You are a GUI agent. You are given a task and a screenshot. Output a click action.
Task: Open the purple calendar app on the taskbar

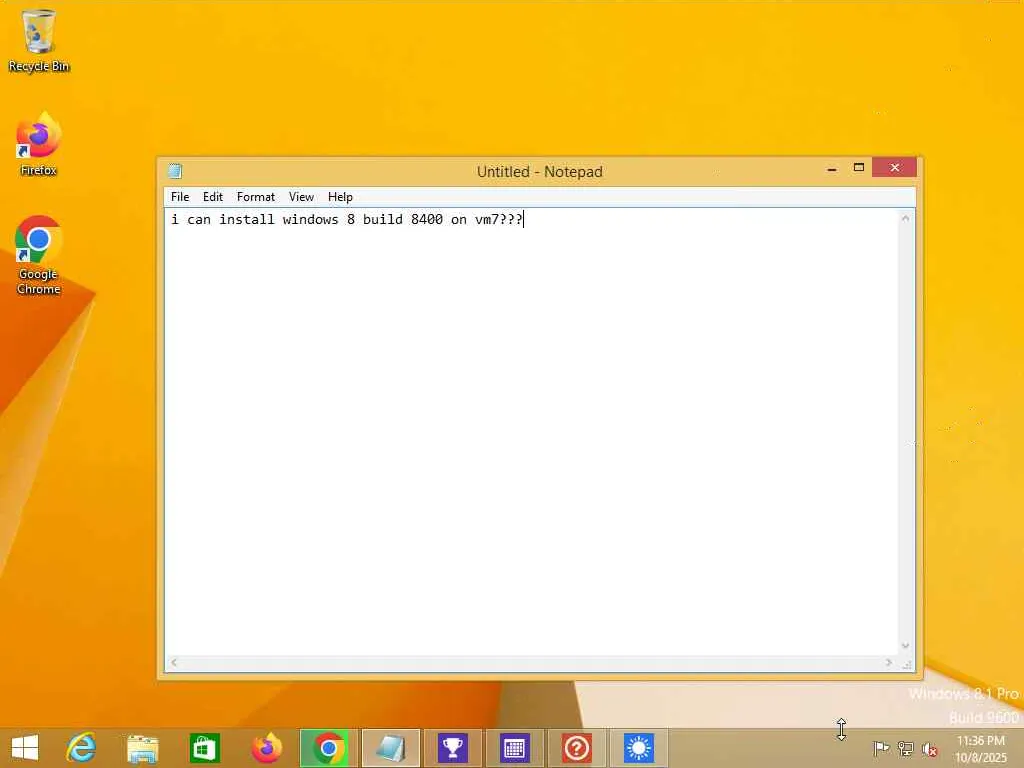[x=515, y=748]
